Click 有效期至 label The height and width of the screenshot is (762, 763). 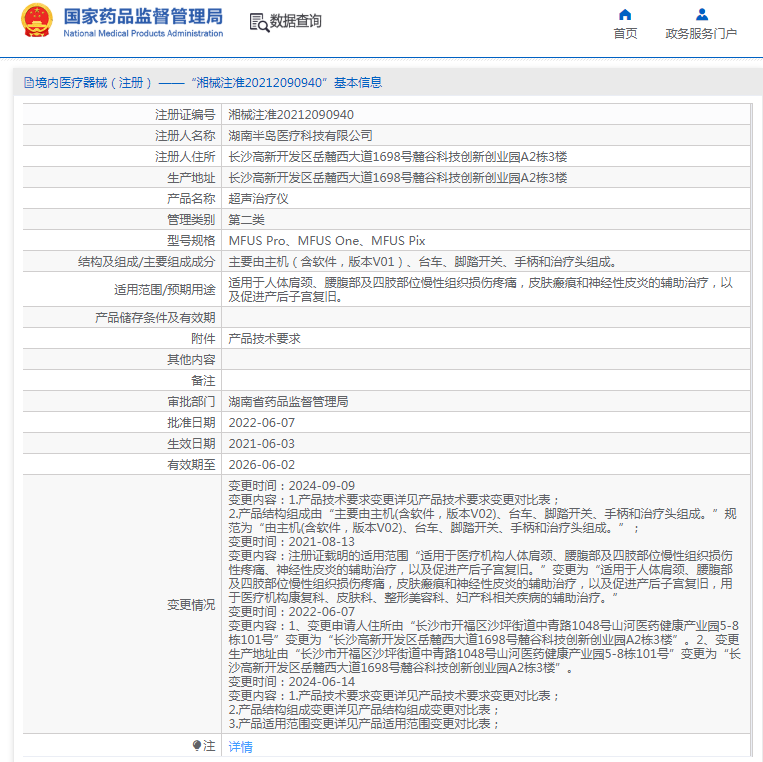(191, 465)
